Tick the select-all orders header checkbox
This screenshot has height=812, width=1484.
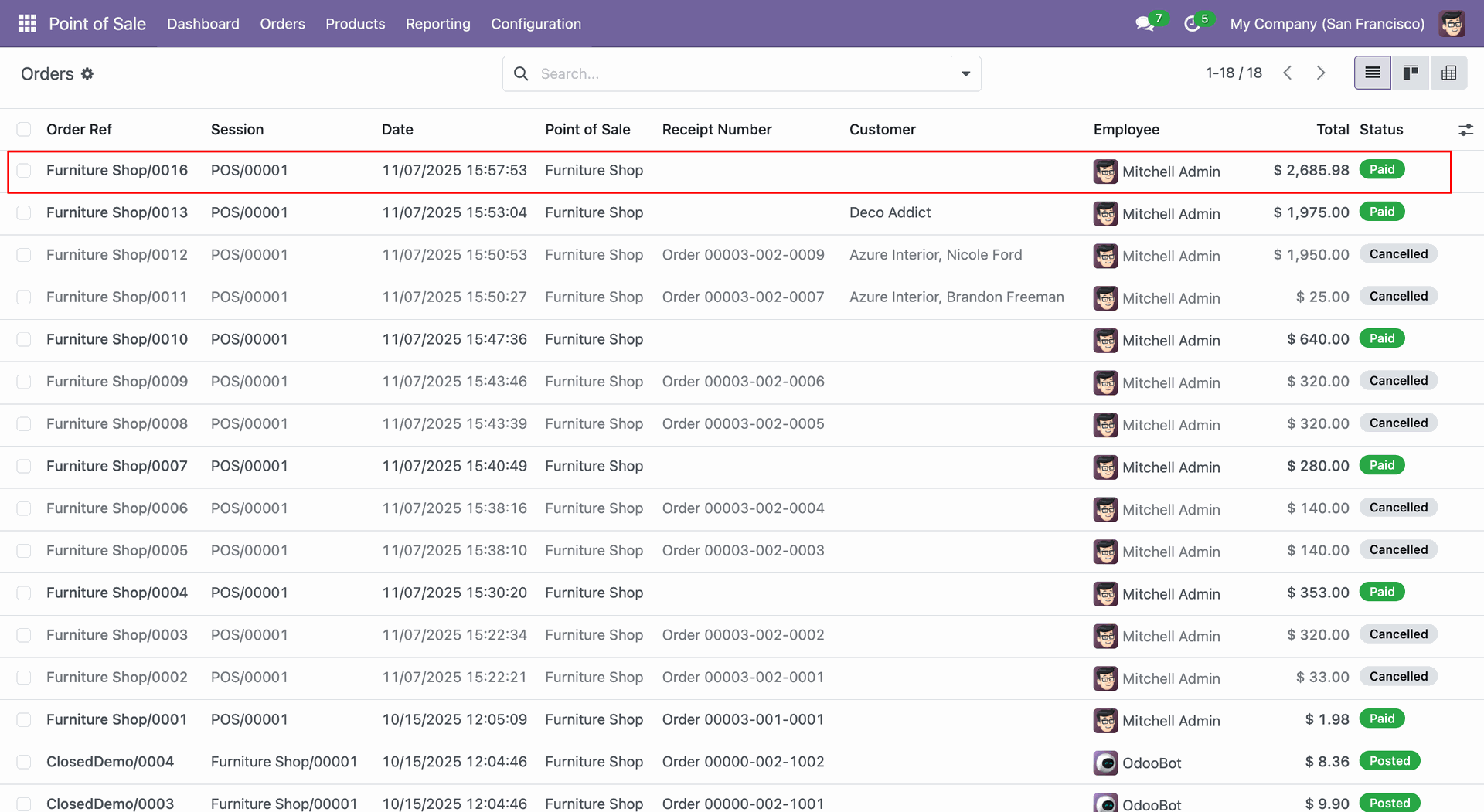tap(24, 130)
